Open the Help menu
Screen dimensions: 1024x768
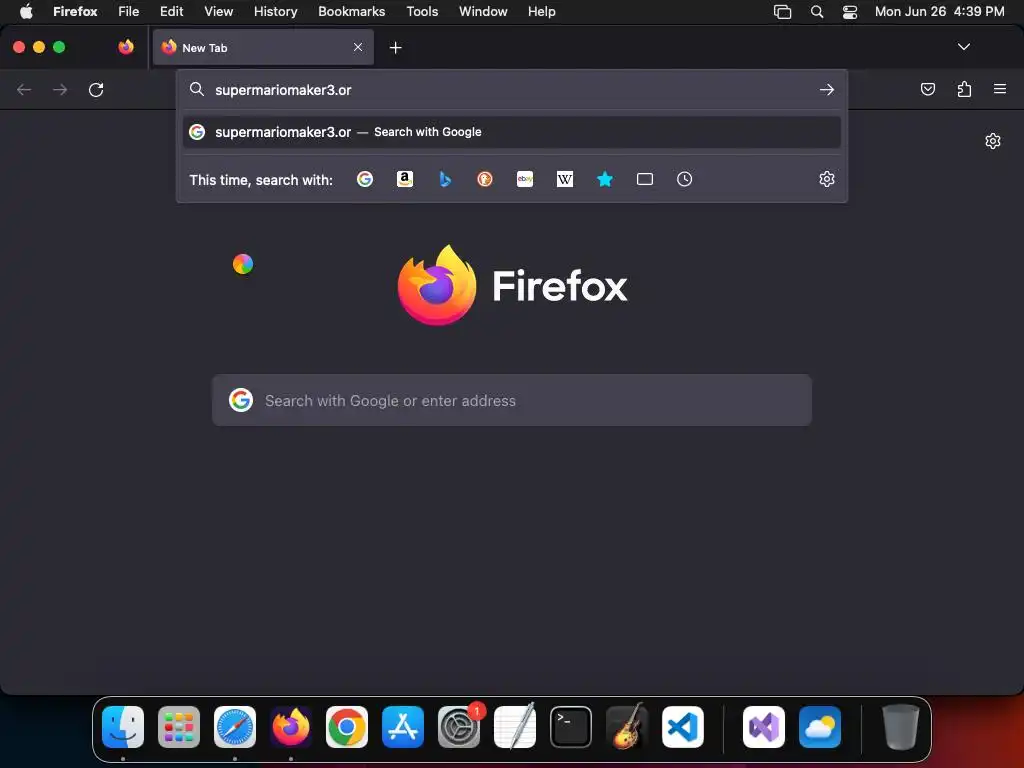tap(541, 11)
